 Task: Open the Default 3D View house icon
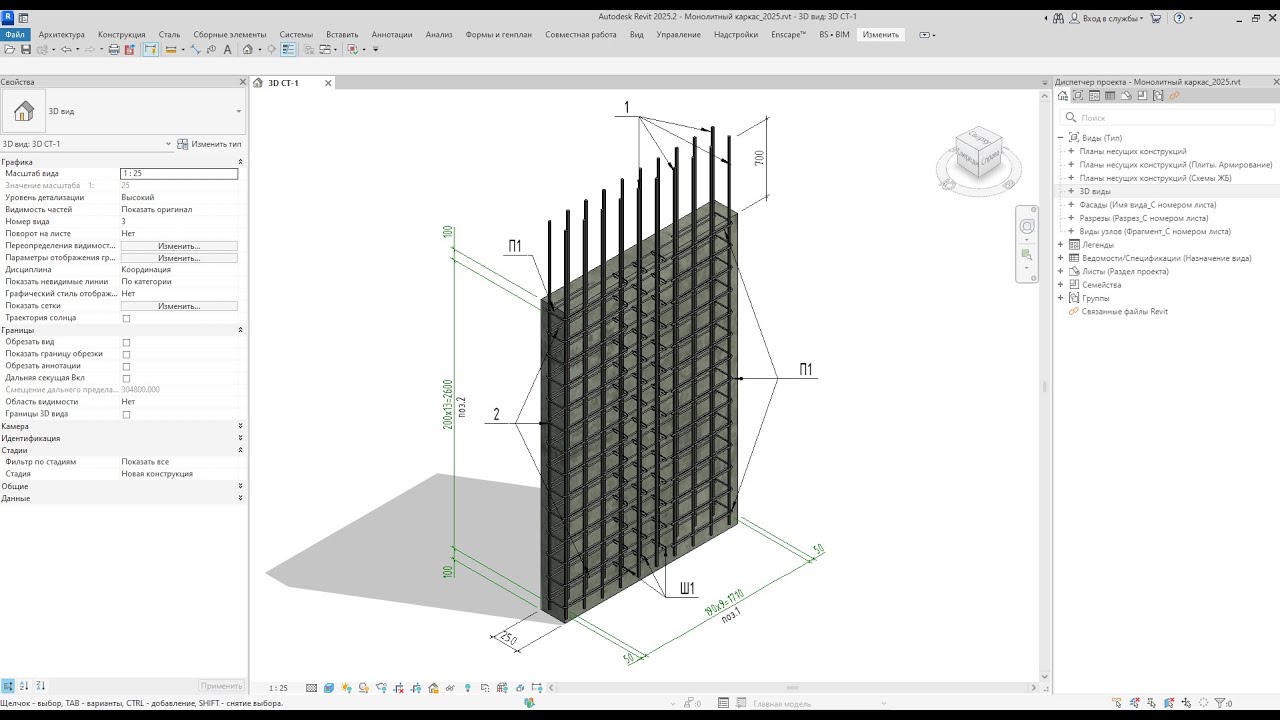pyautogui.click(x=247, y=49)
